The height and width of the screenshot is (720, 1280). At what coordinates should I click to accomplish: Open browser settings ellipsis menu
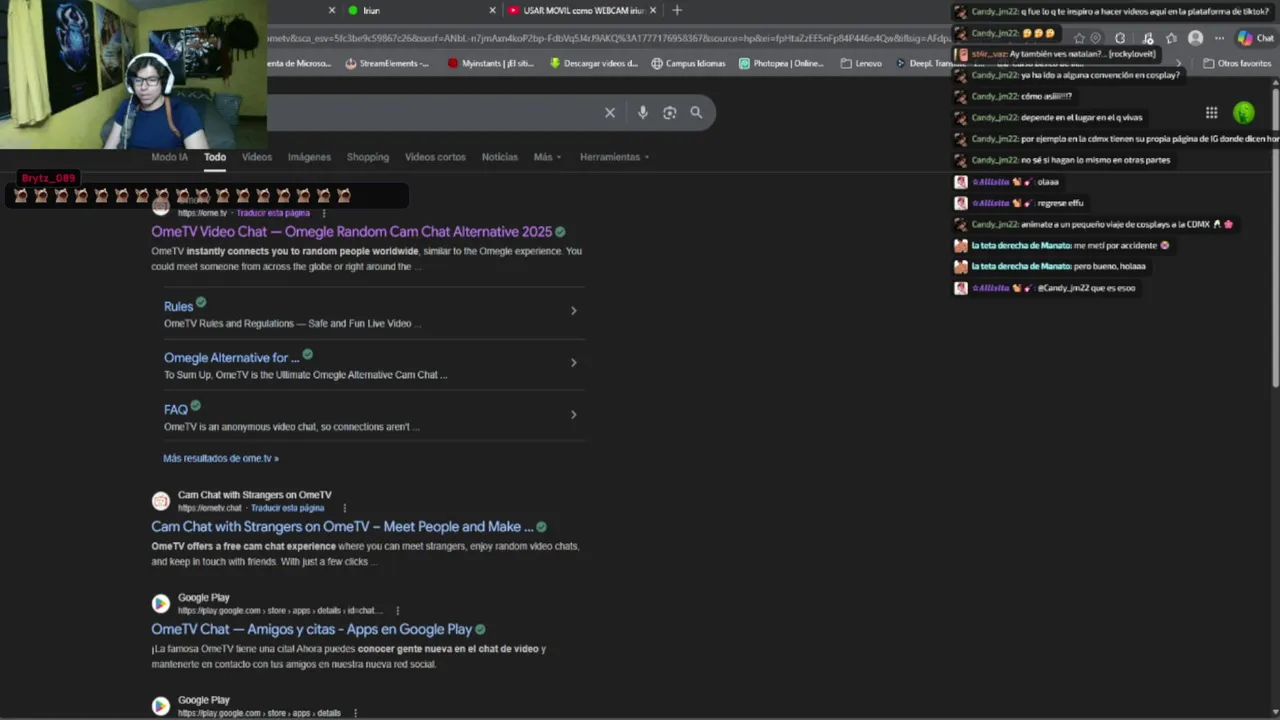point(1219,38)
